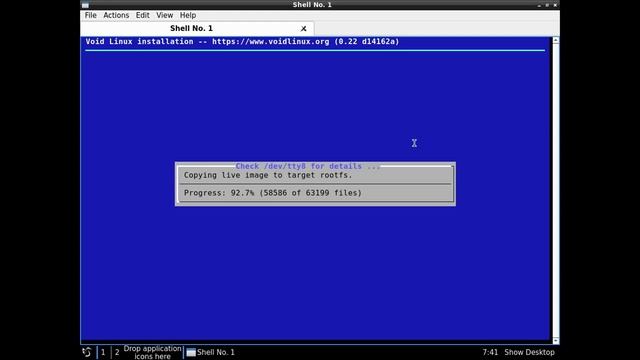
Task: Click the Progress 92.7% status line
Action: (x=273, y=193)
